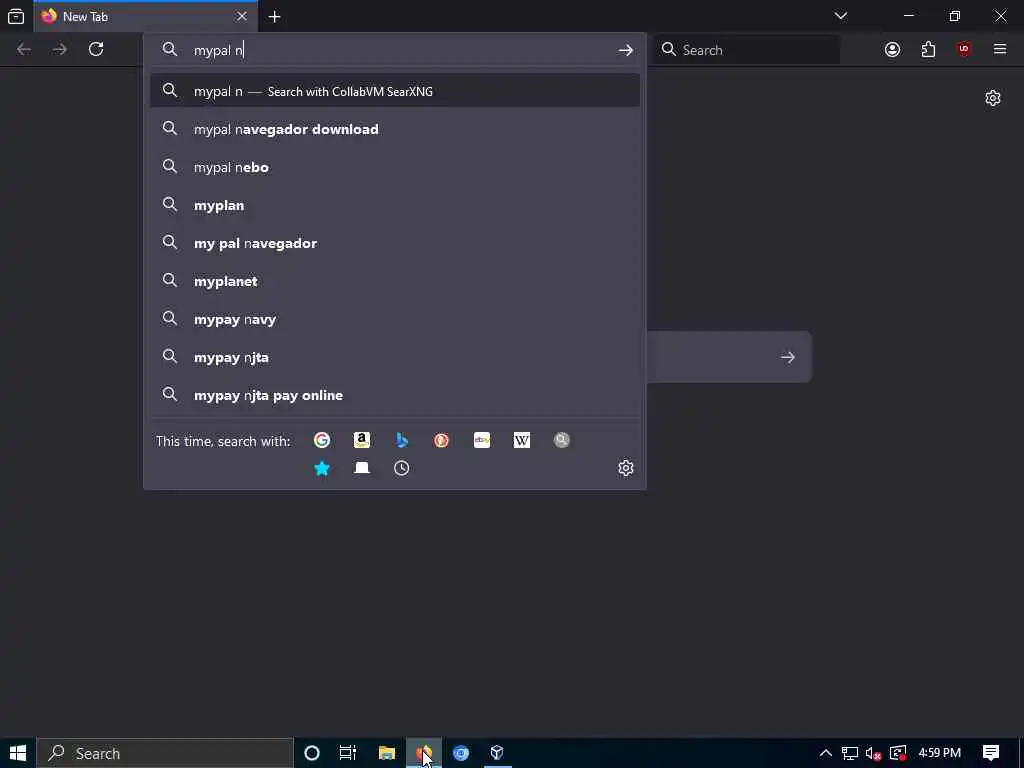The image size is (1024, 768).
Task: Open Task View on the taskbar
Action: tap(347, 753)
